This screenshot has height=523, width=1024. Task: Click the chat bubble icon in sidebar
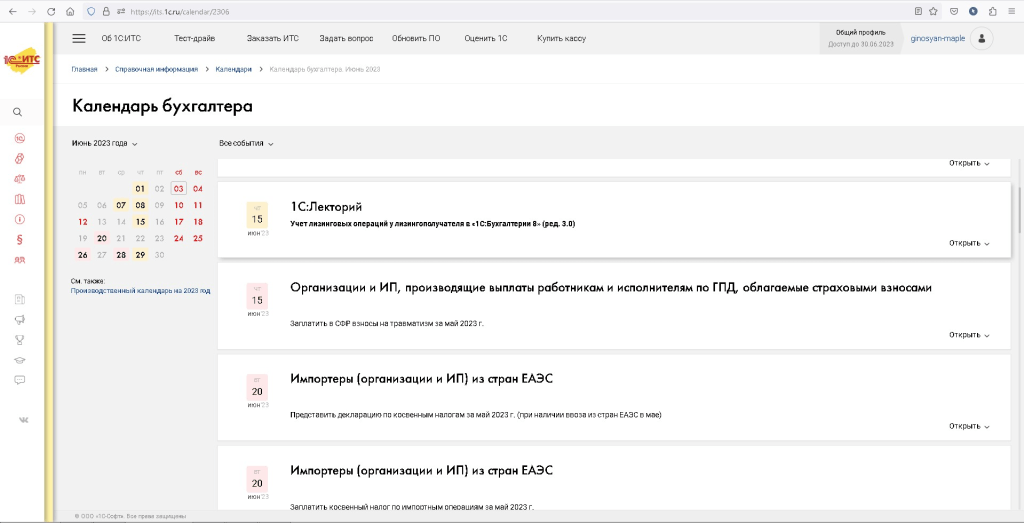[19, 380]
